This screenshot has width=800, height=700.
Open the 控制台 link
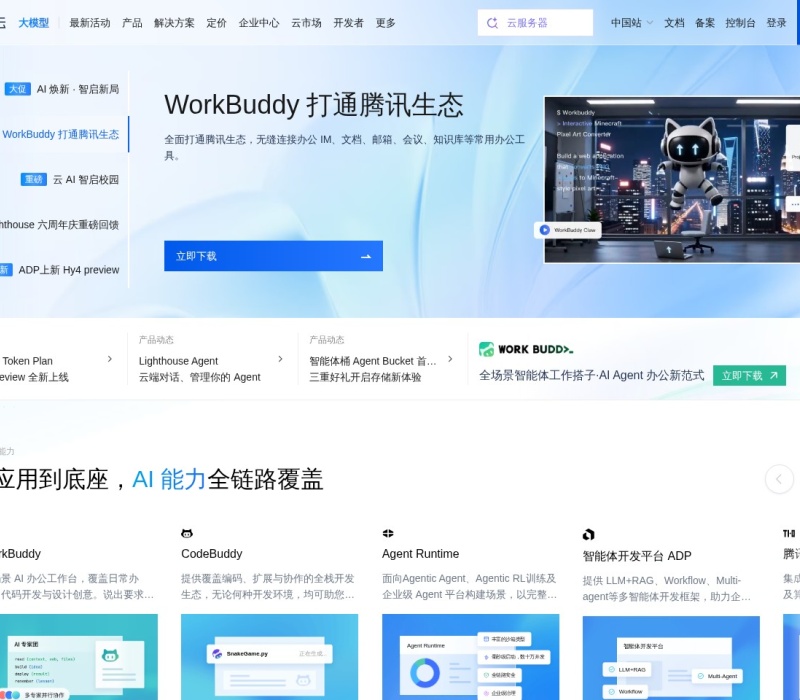coord(740,23)
